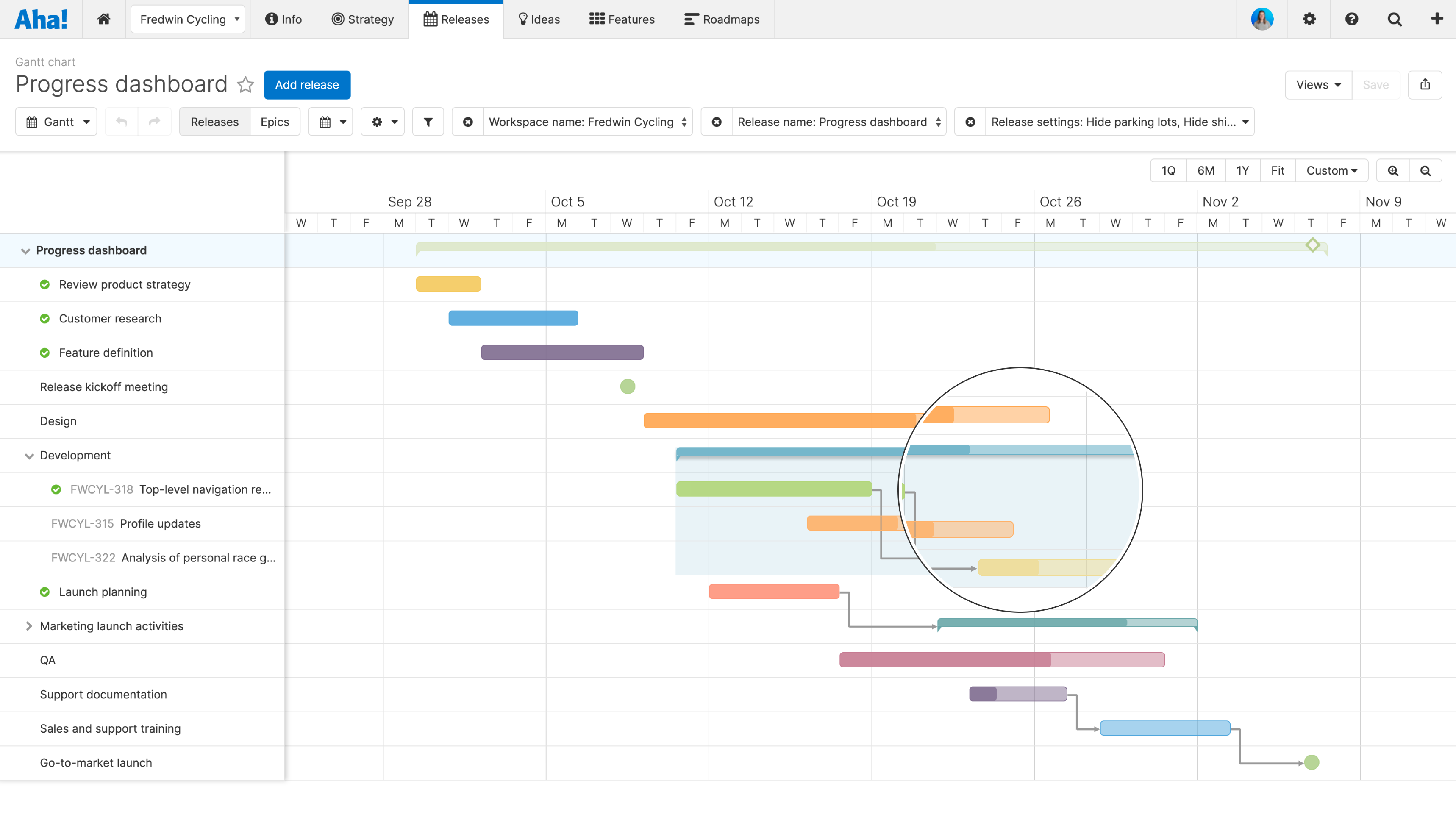Click the plus icon in the top bar

coord(1436,19)
